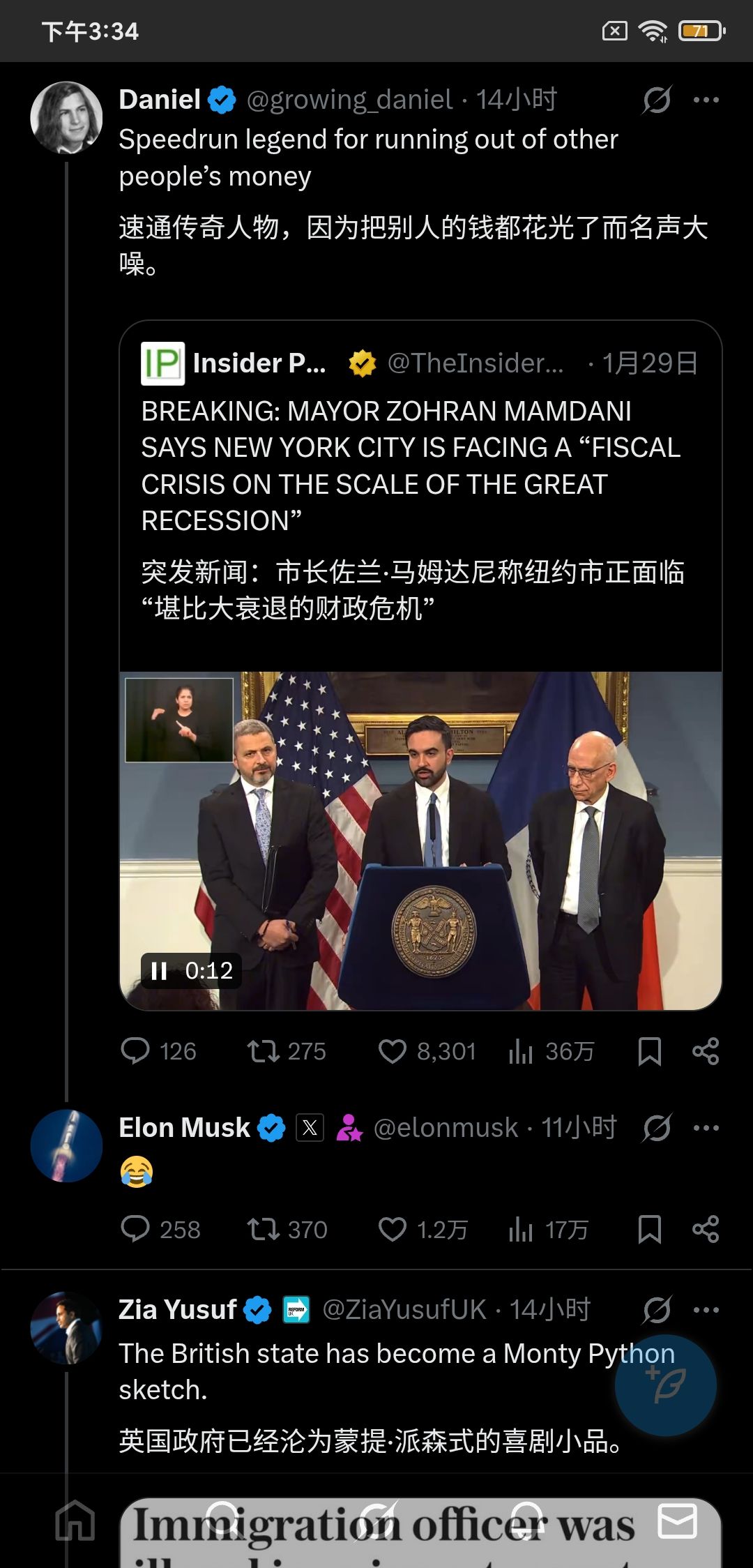Retweet Daniel's post
The height and width of the screenshot is (1568, 753).
click(x=264, y=1051)
